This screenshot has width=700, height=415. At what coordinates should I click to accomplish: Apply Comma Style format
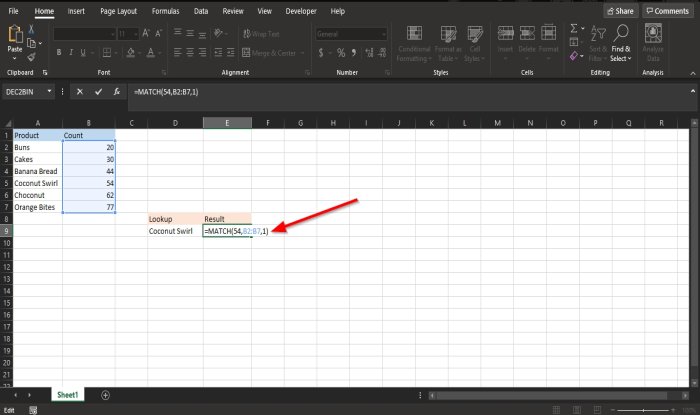(354, 53)
